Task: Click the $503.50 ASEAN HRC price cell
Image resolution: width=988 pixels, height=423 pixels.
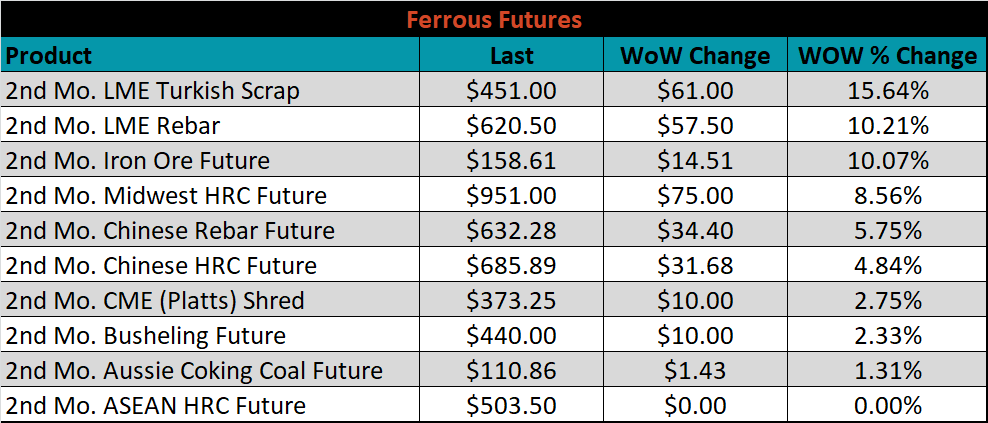Action: click(x=512, y=404)
